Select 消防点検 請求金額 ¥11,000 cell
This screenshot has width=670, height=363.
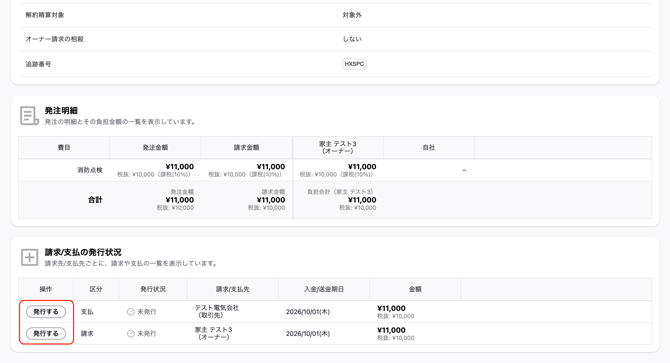pyautogui.click(x=247, y=170)
